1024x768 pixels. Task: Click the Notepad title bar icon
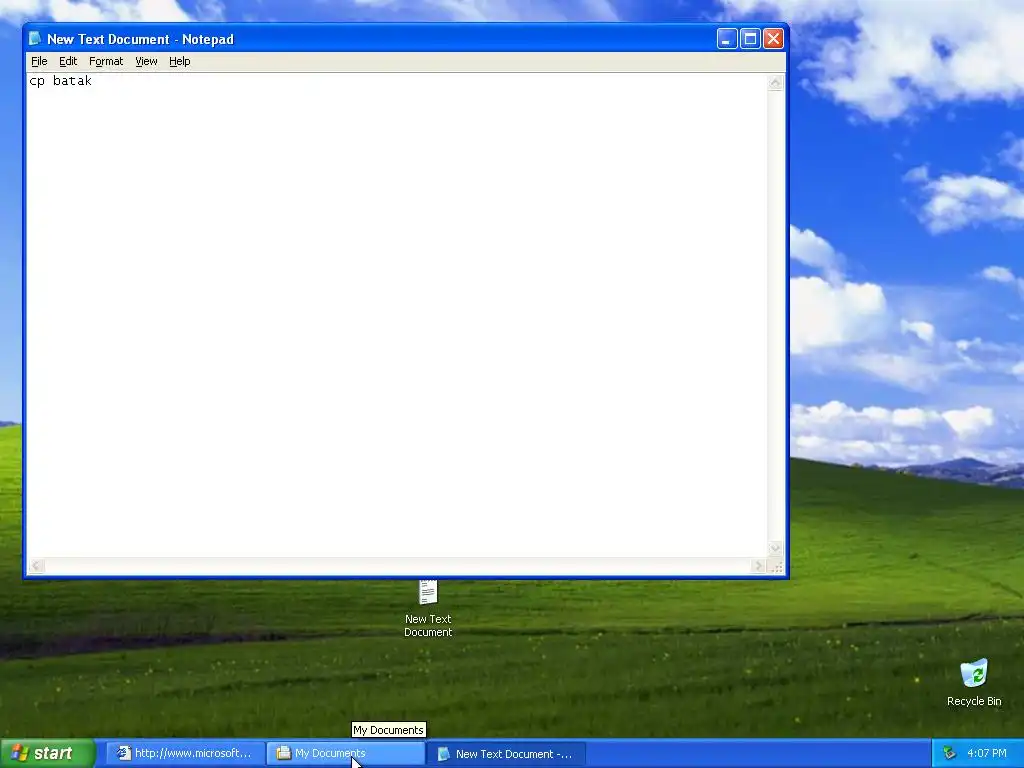(35, 39)
